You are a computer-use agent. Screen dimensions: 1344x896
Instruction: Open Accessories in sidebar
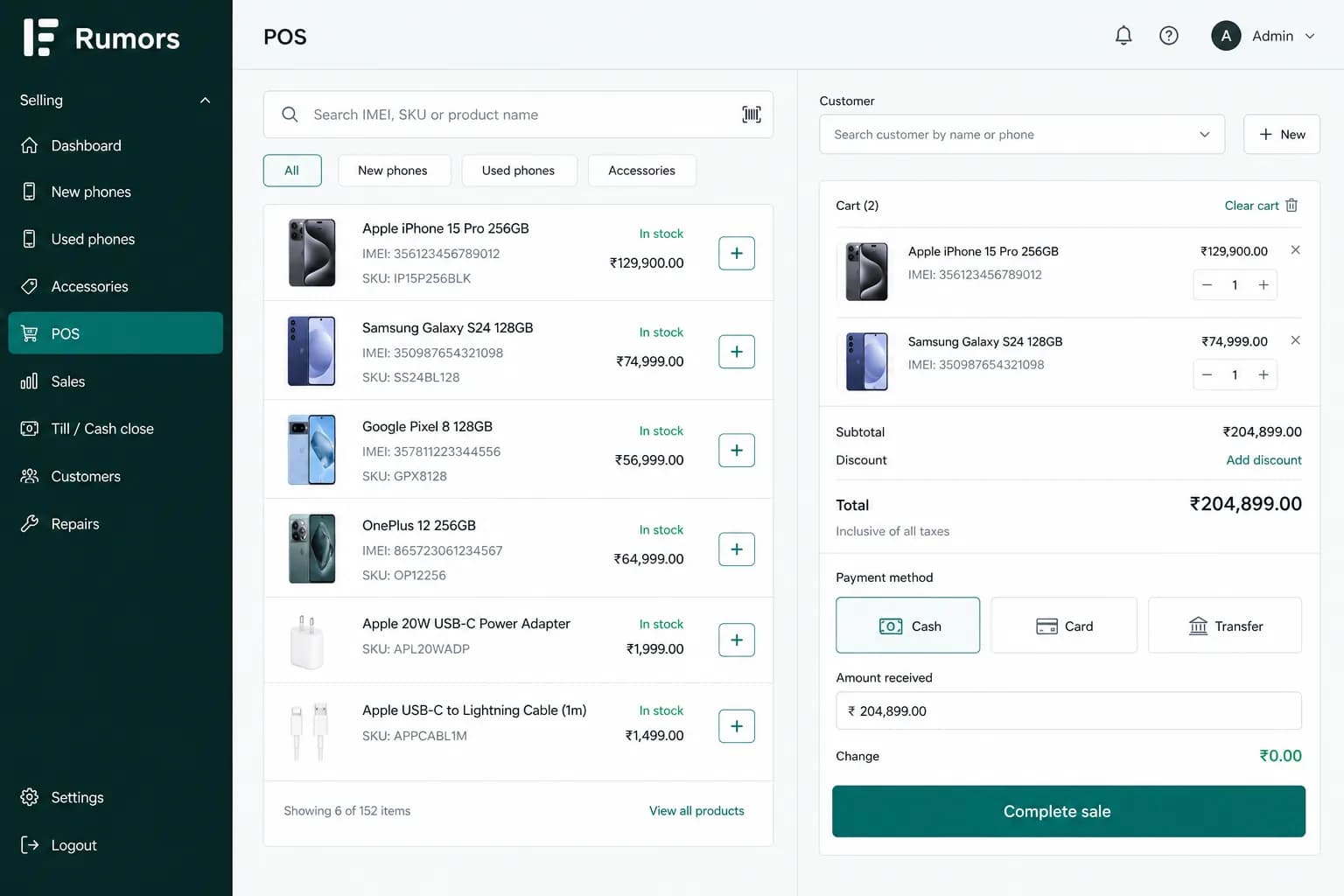pyautogui.click(x=115, y=286)
